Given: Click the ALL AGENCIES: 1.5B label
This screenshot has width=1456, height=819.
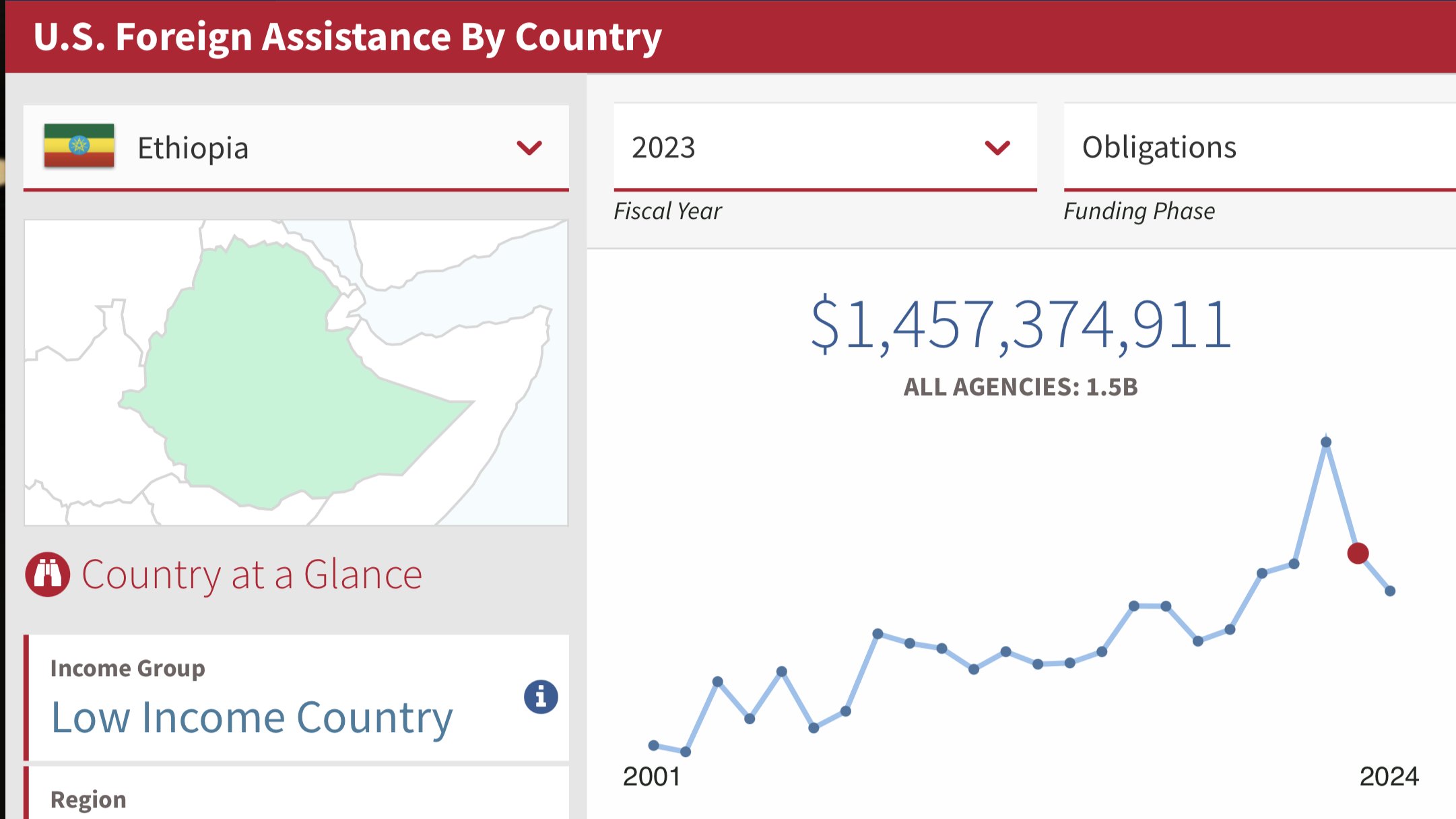Looking at the screenshot, I should coord(1020,387).
